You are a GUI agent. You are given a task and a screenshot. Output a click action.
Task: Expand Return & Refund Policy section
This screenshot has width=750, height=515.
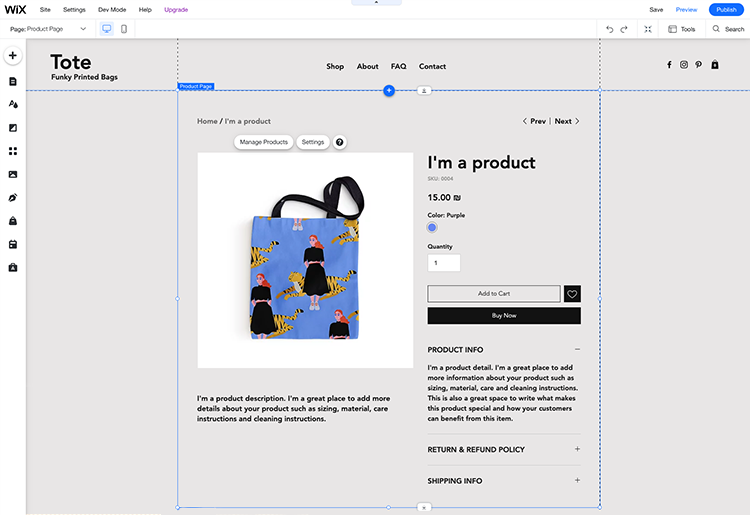pyautogui.click(x=577, y=449)
